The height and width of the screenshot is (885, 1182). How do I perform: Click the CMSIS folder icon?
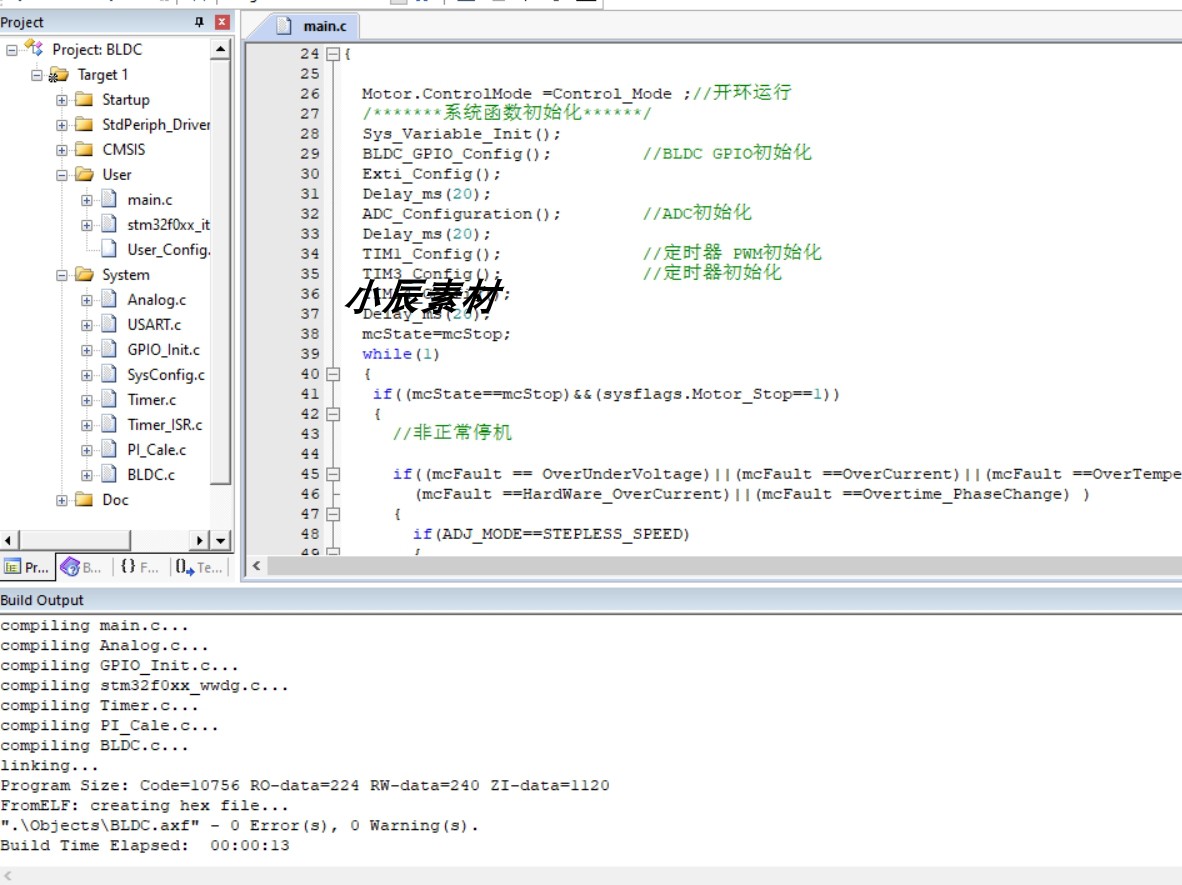[x=84, y=149]
